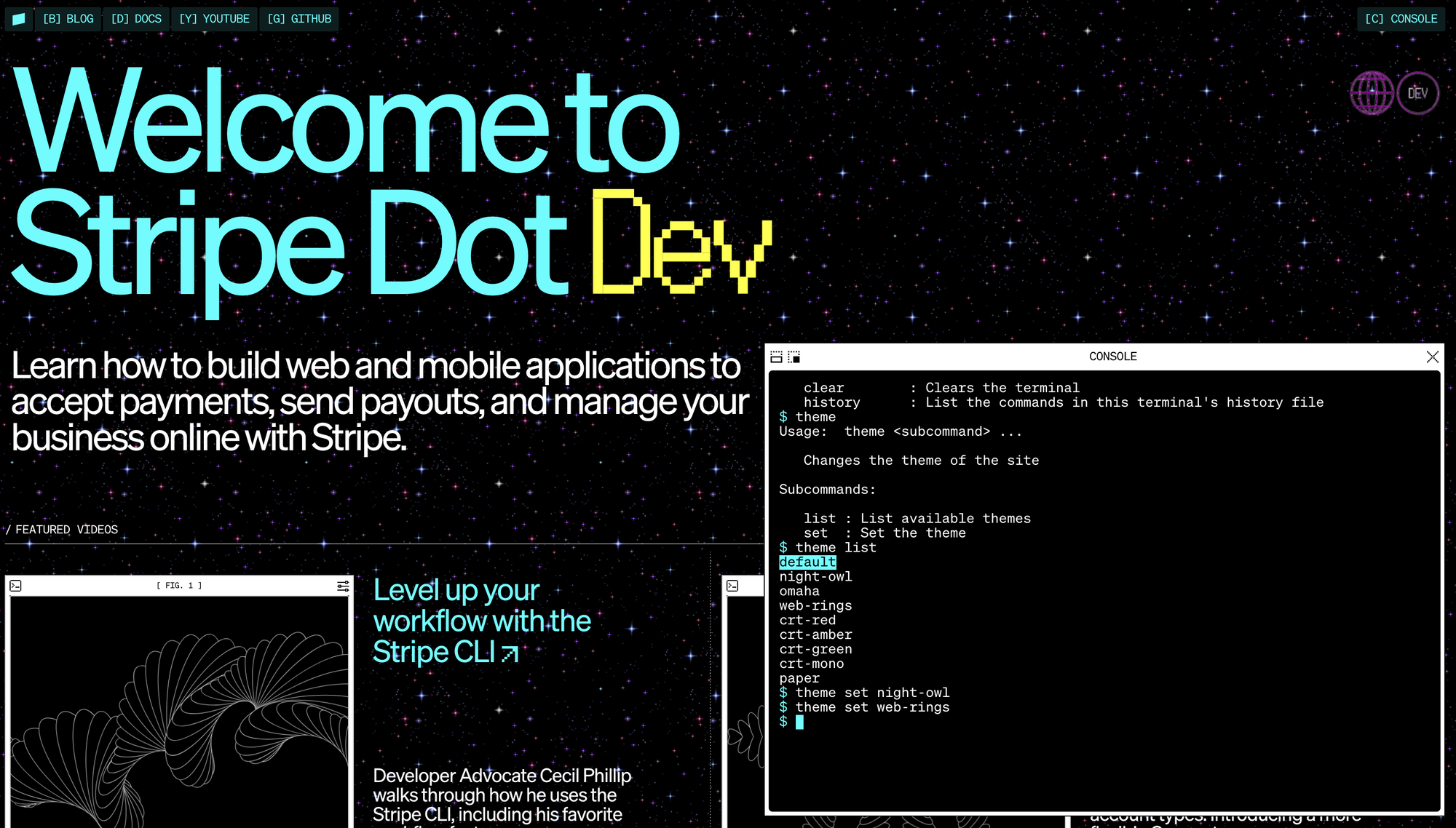Viewport: 1456px width, 828px height.
Task: Open the sliders settings icon on FIG. 1
Action: point(343,586)
